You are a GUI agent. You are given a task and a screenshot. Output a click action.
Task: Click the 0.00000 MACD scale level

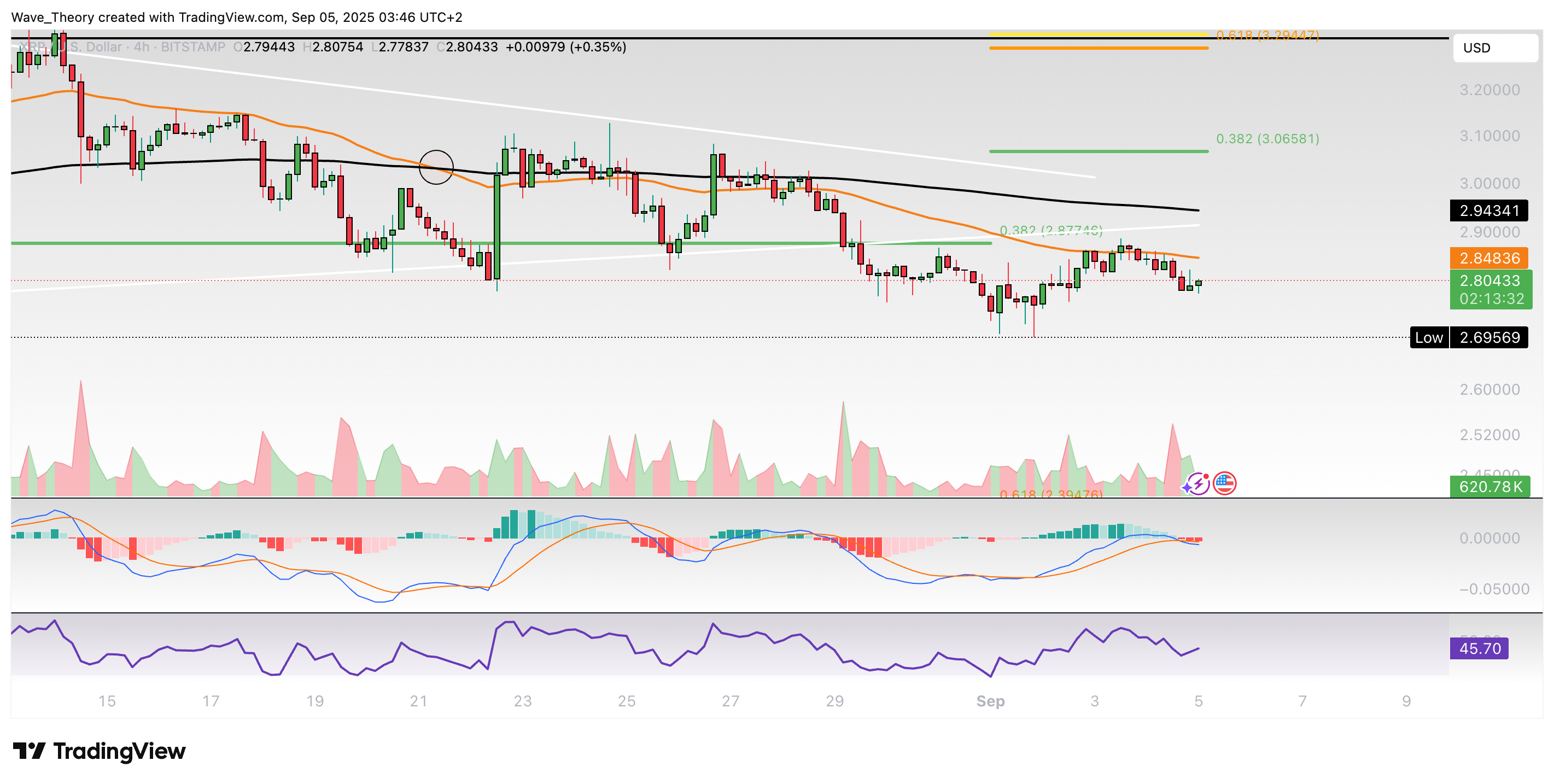(1489, 538)
